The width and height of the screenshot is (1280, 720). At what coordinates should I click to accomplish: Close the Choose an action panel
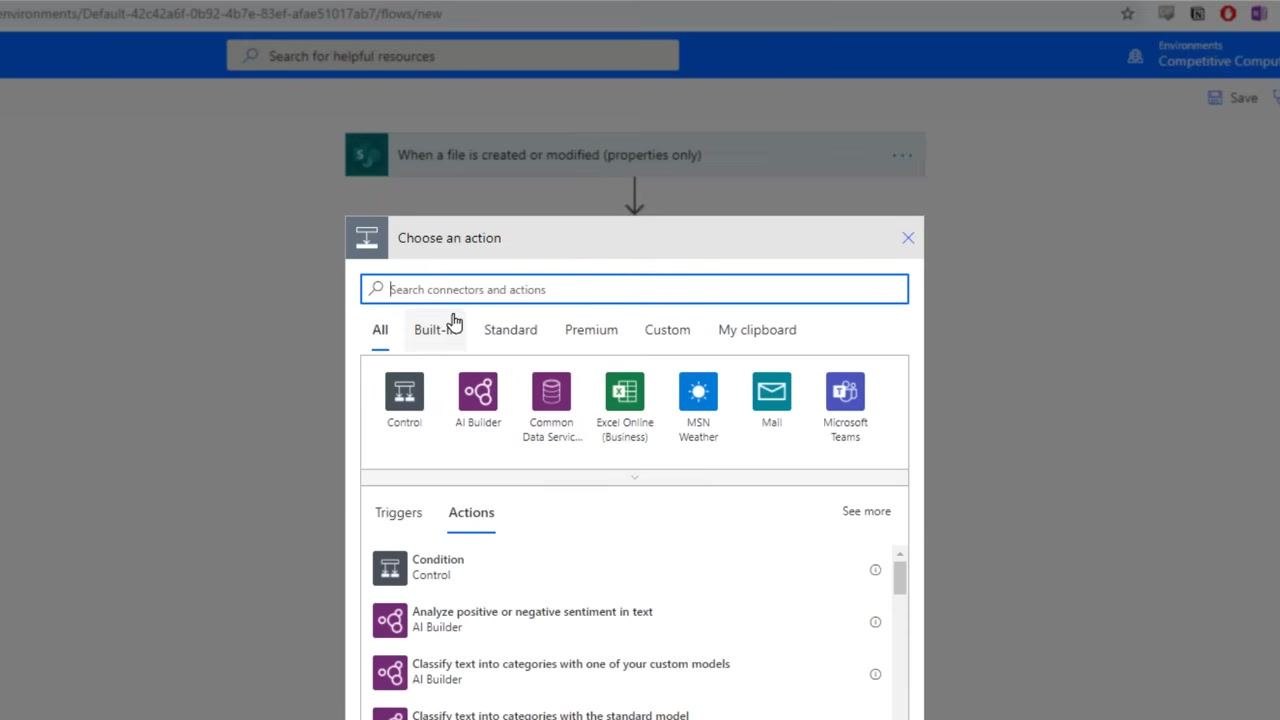point(908,238)
